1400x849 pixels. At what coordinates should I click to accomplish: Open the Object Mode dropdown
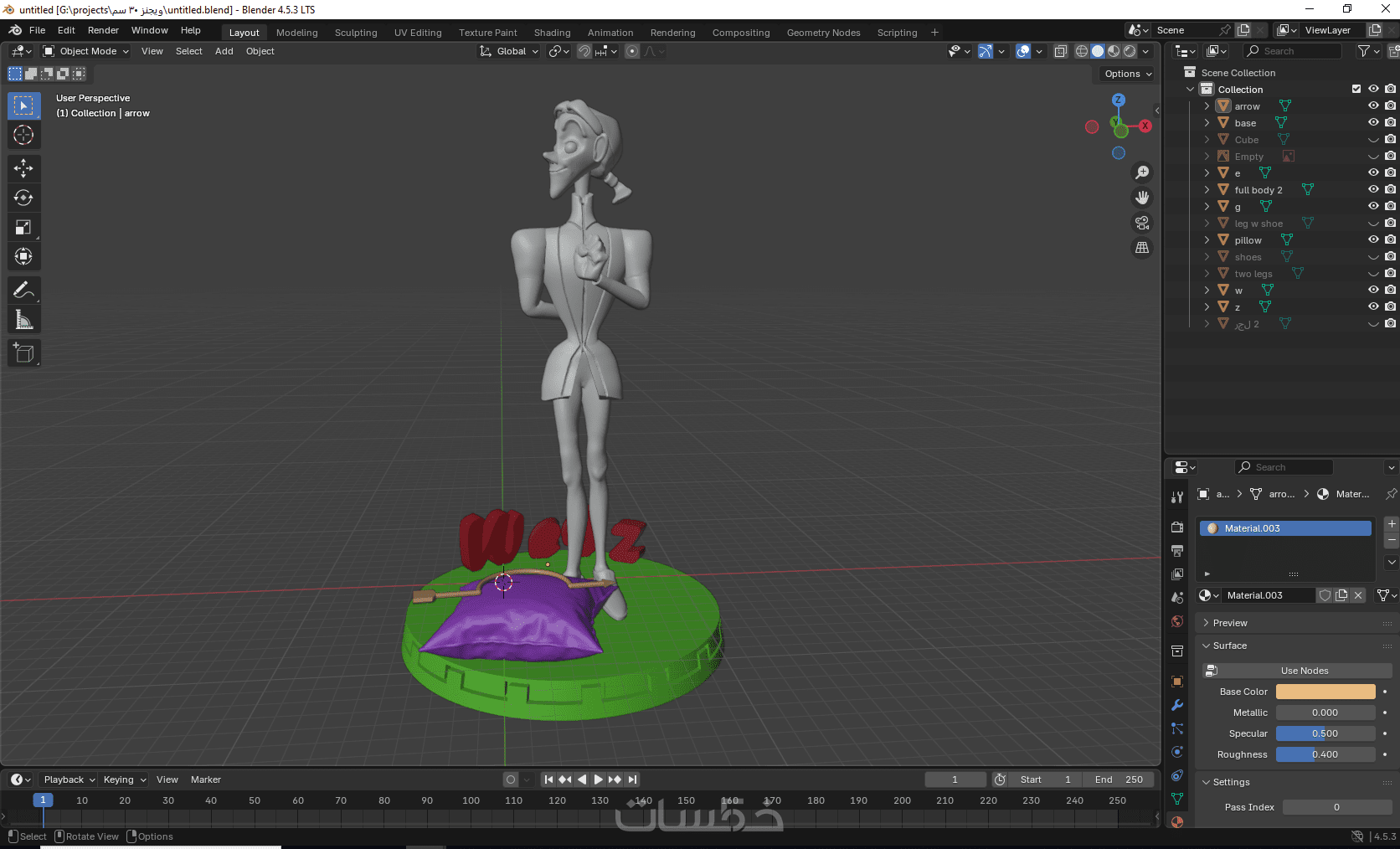pyautogui.click(x=86, y=51)
